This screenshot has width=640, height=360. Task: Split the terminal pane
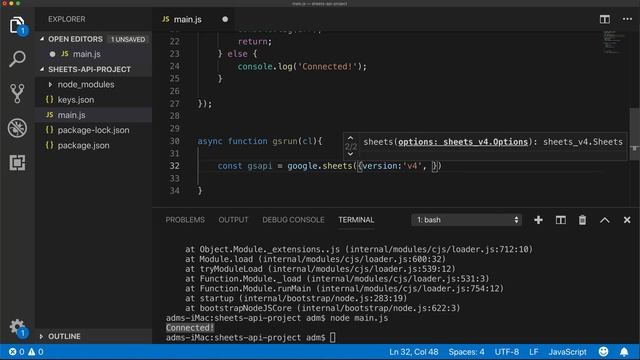pos(560,220)
